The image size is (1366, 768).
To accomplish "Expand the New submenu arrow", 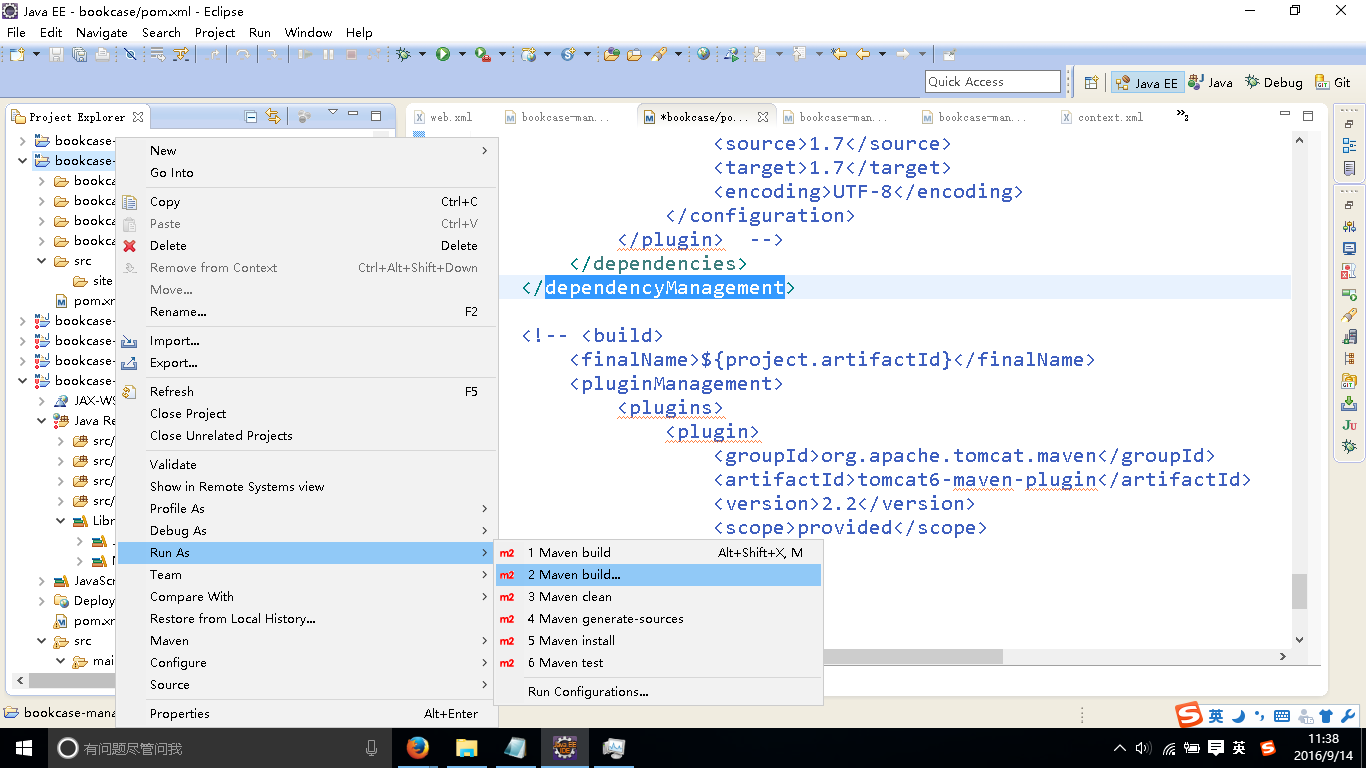I will pyautogui.click(x=485, y=151).
